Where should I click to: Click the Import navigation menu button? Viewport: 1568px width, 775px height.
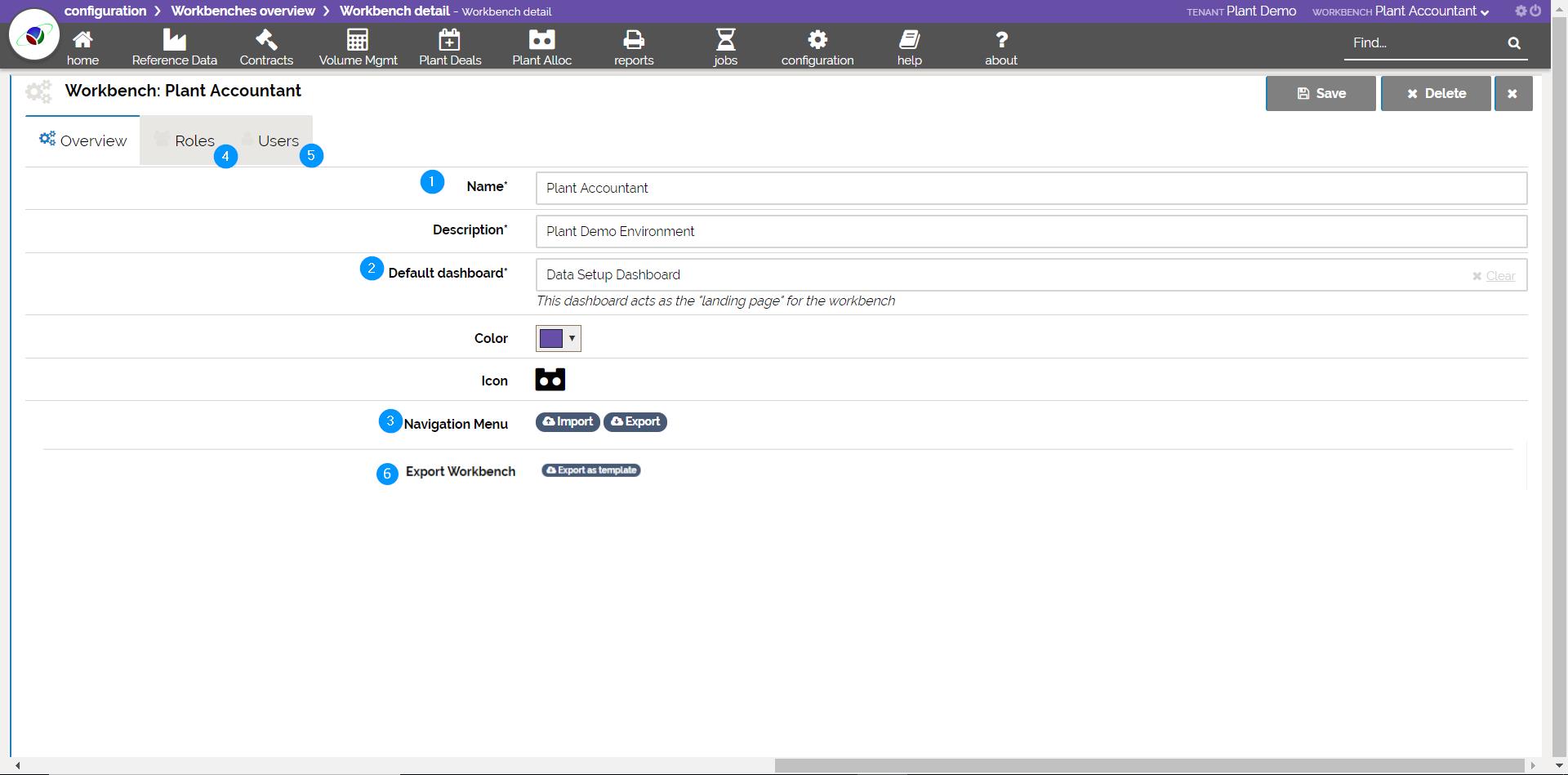tap(568, 422)
